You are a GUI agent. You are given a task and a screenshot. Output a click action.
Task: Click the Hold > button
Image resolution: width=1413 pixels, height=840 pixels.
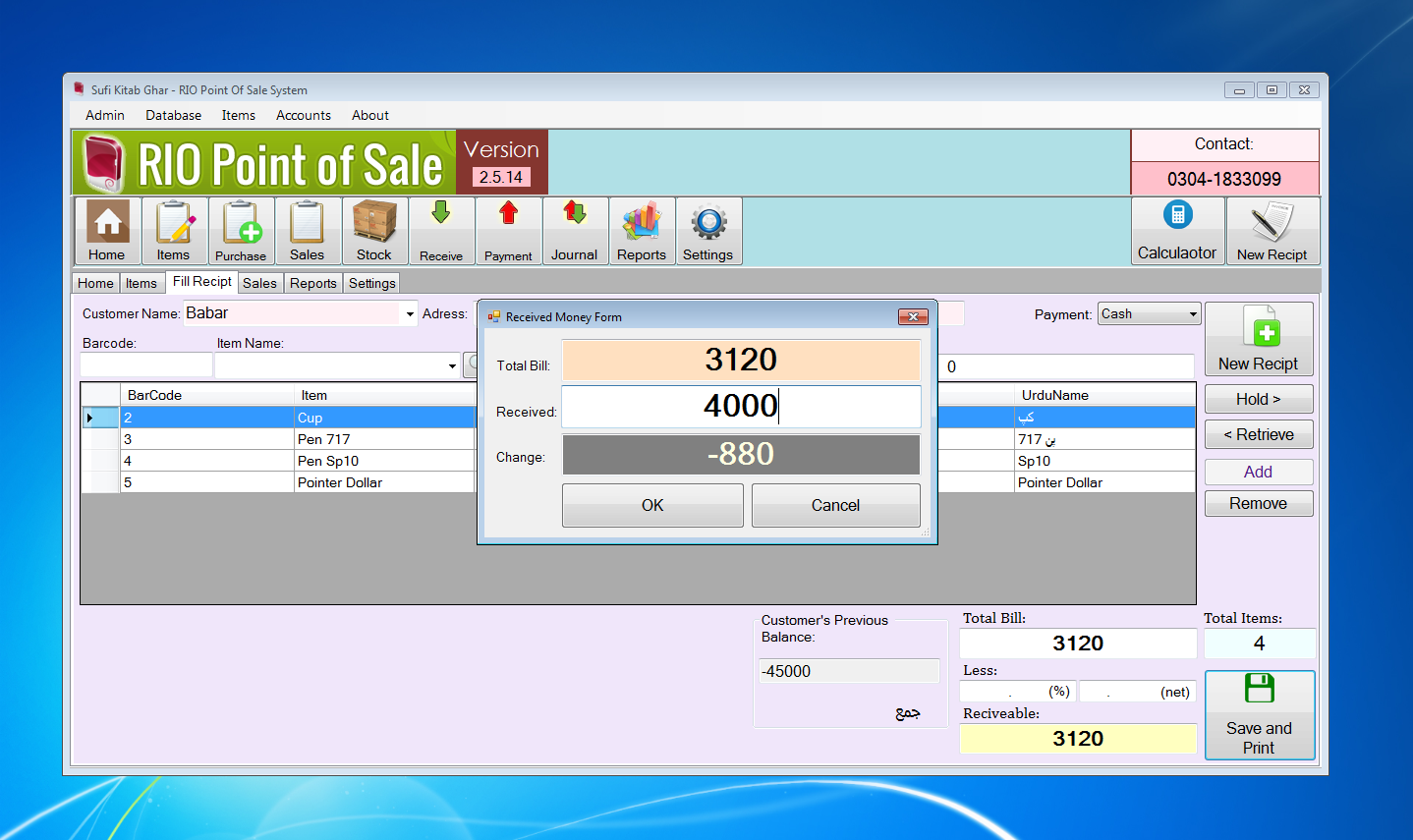tap(1259, 399)
